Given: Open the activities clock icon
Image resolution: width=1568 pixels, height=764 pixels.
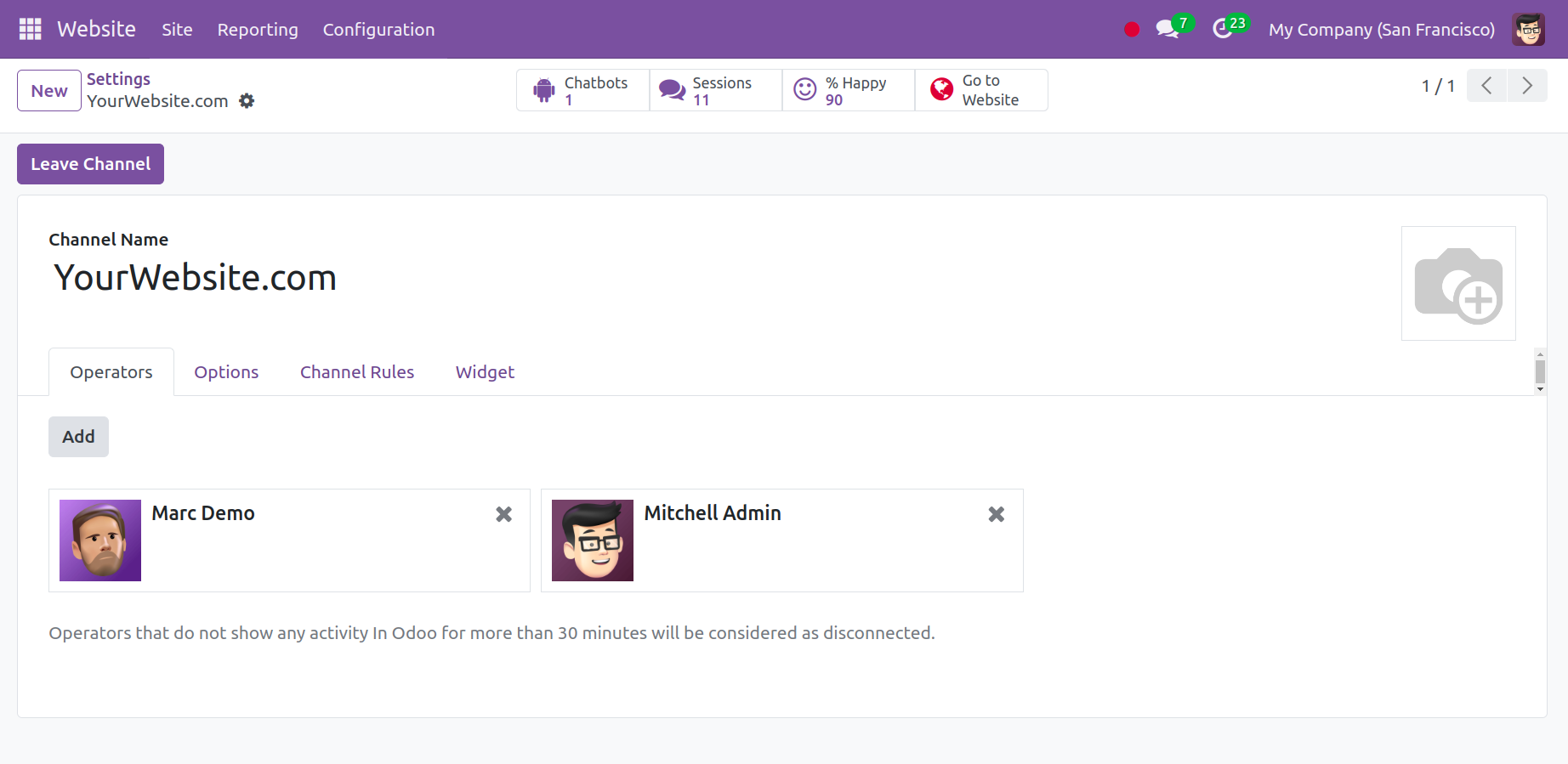Looking at the screenshot, I should pos(1223,30).
